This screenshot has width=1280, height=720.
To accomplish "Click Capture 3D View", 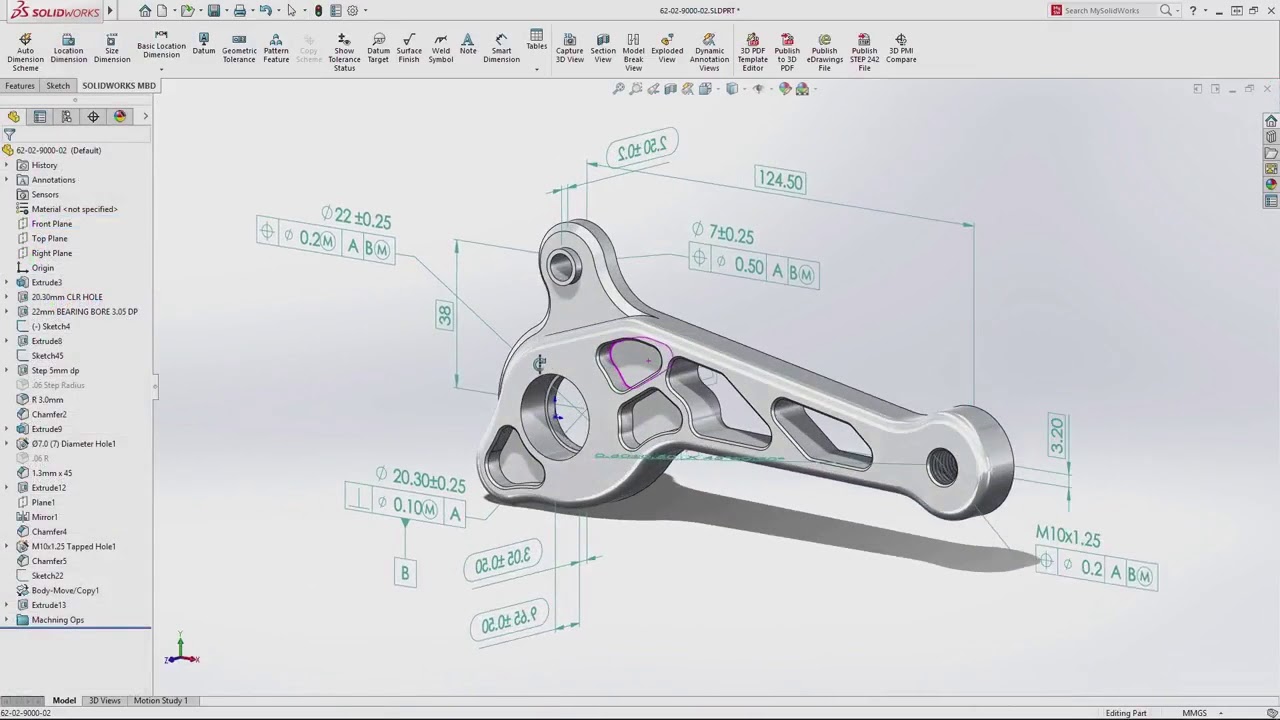I will (569, 49).
